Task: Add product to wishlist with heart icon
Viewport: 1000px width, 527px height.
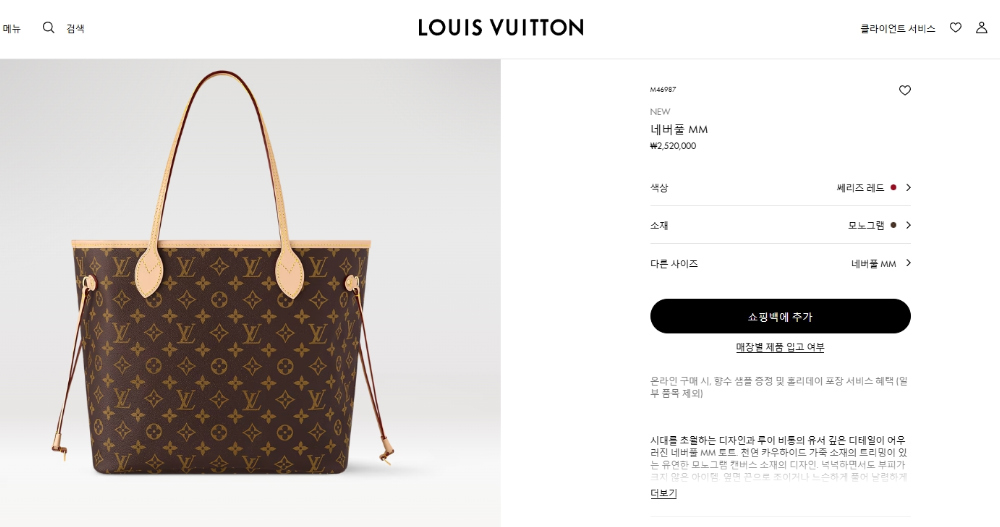Action: point(904,90)
